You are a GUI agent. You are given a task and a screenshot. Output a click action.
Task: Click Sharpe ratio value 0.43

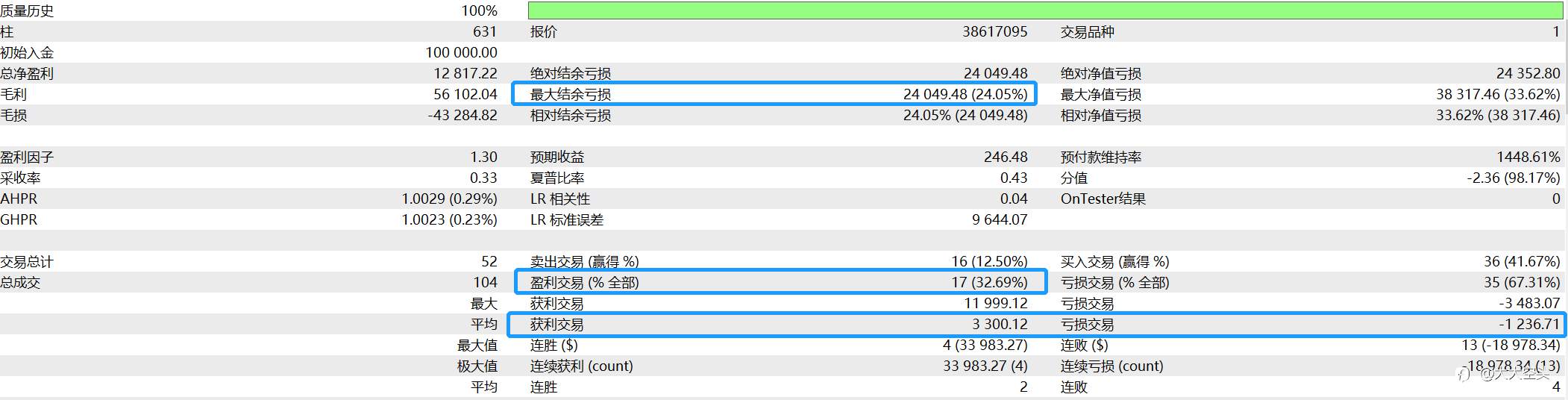[1014, 178]
